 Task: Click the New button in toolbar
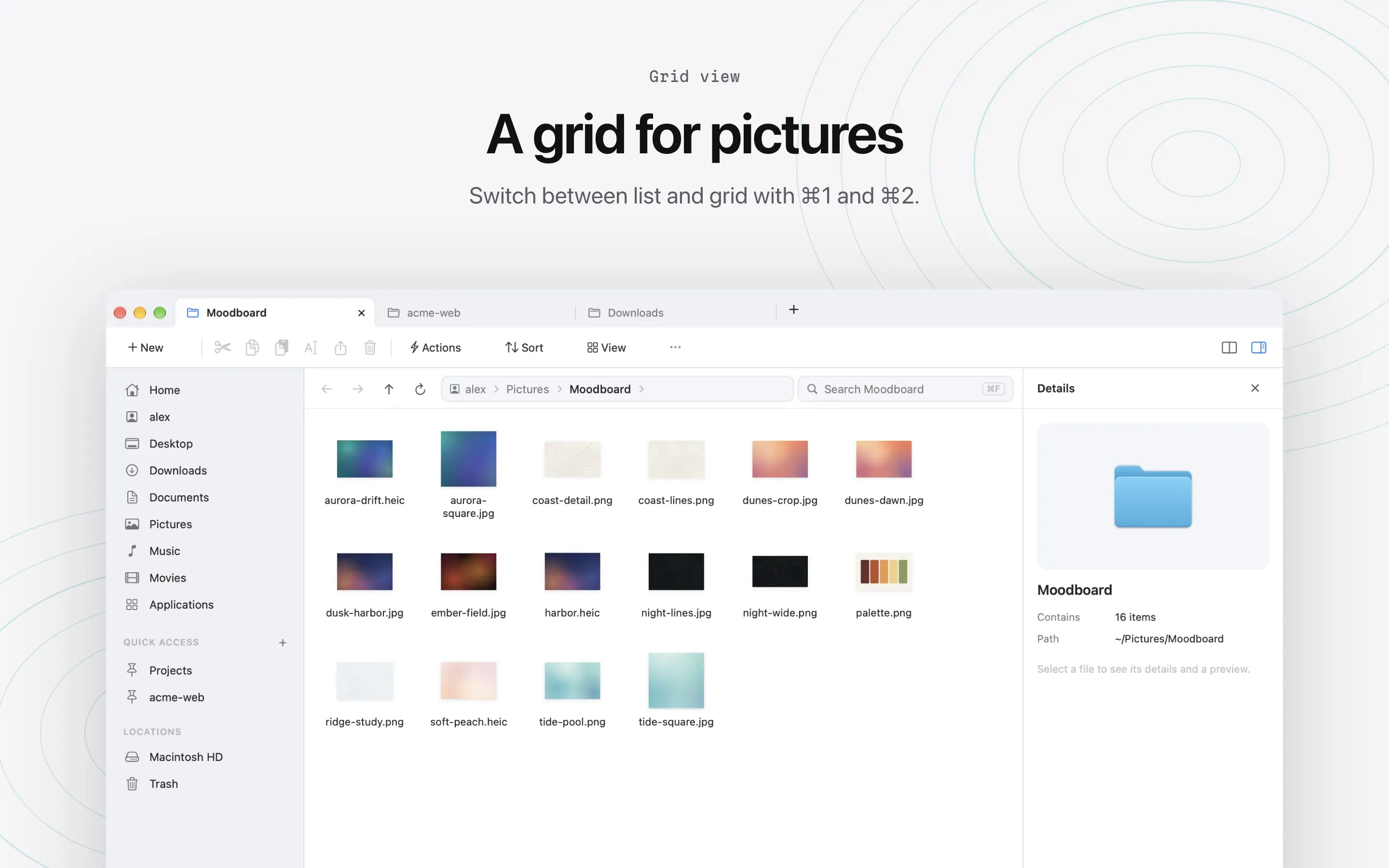click(x=146, y=347)
